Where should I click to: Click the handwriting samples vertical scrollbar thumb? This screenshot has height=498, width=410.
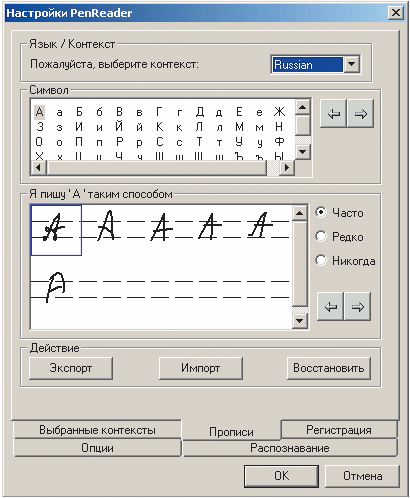coord(299,263)
